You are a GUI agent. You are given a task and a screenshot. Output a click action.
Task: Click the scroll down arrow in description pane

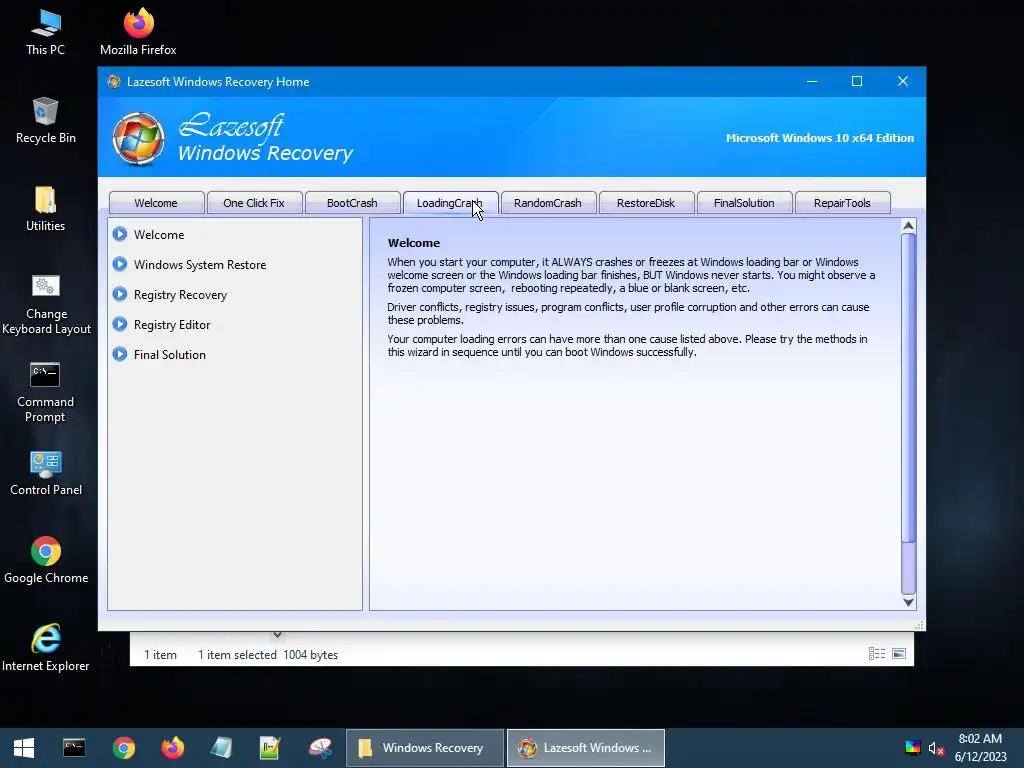[908, 602]
